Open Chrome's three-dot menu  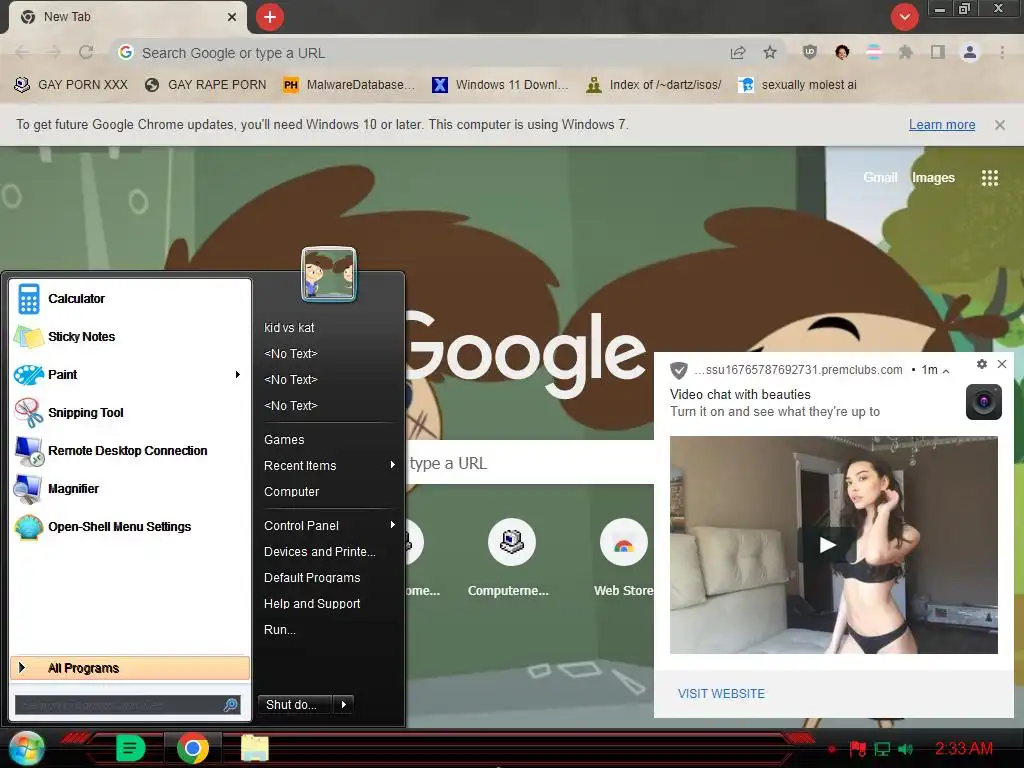[1002, 52]
